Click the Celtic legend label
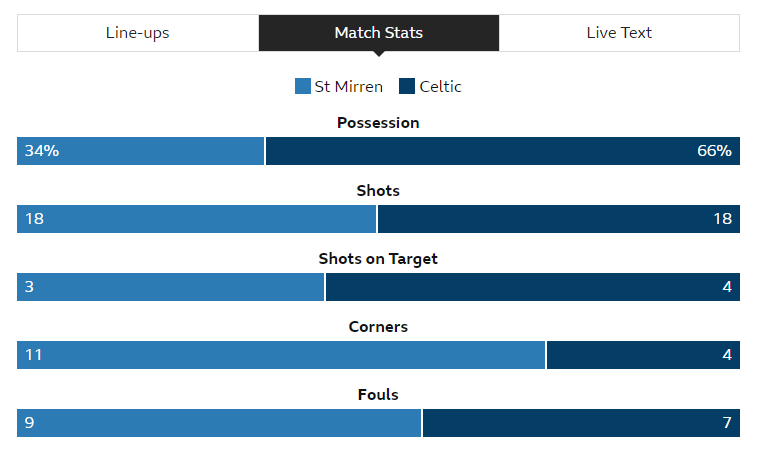774x464 pixels. click(x=440, y=86)
